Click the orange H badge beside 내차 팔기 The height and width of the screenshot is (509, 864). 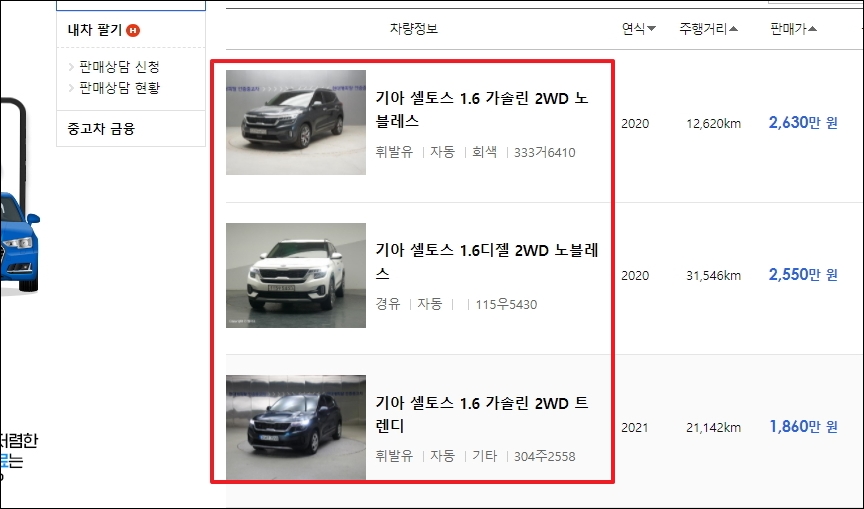tap(133, 30)
